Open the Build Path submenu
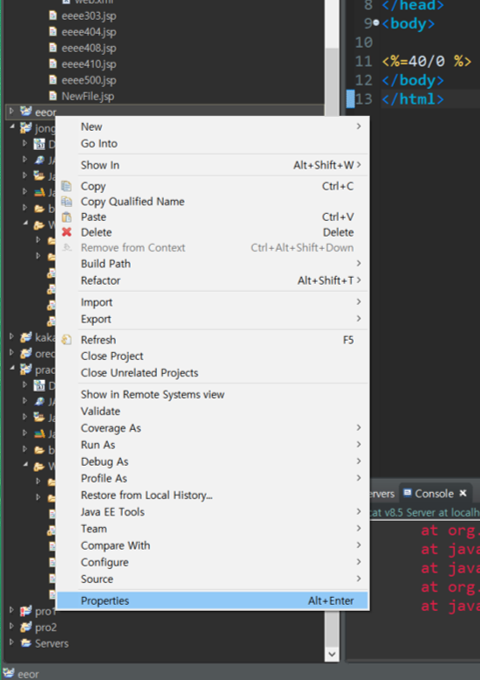 212,264
